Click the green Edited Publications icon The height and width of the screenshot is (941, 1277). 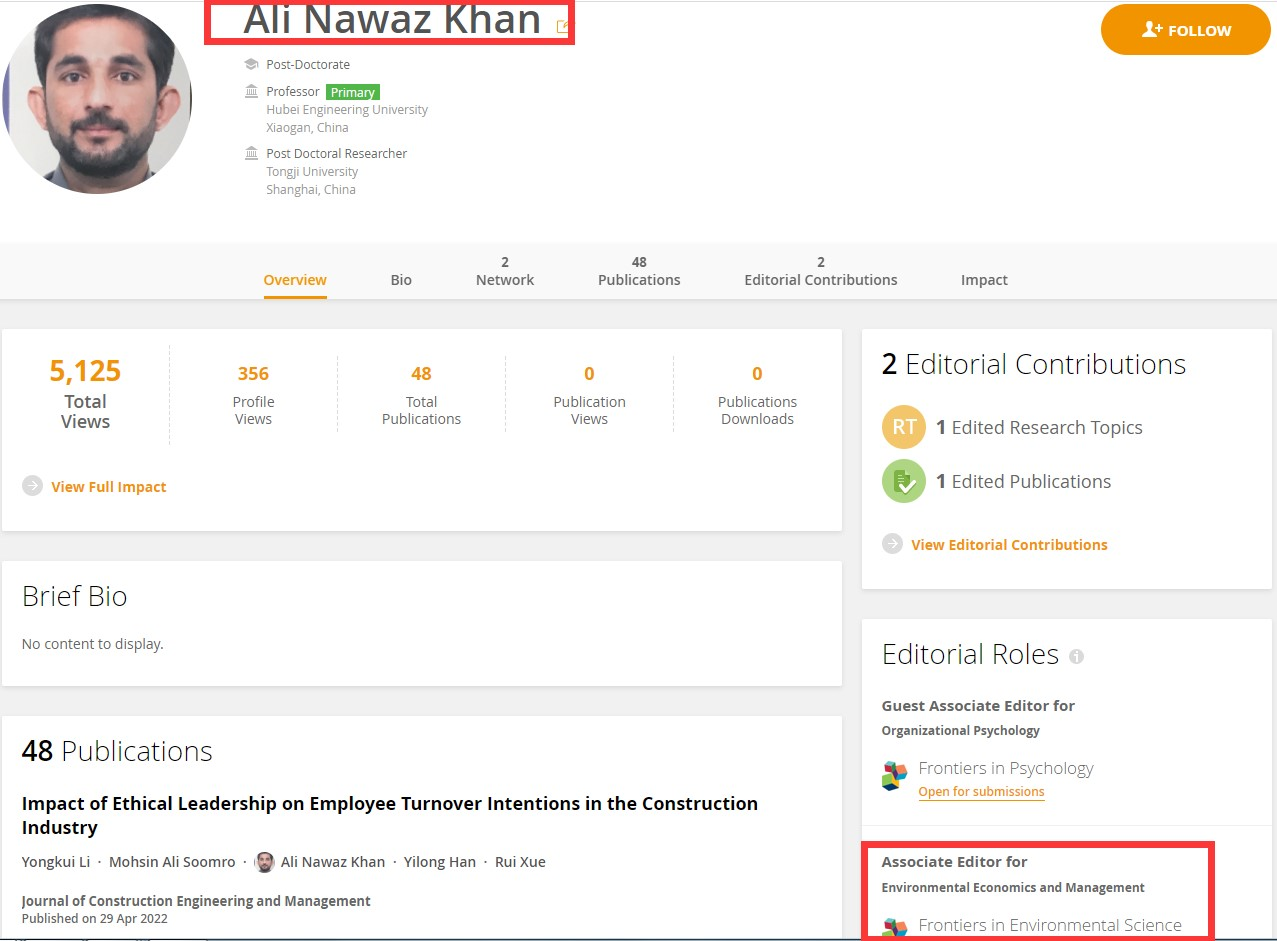tap(903, 481)
